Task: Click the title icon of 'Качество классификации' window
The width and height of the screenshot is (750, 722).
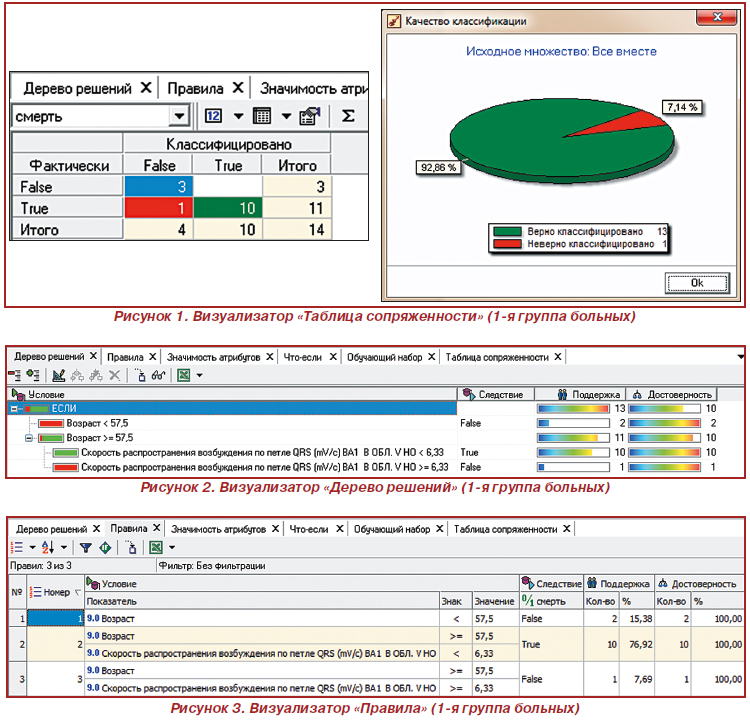Action: 394,21
